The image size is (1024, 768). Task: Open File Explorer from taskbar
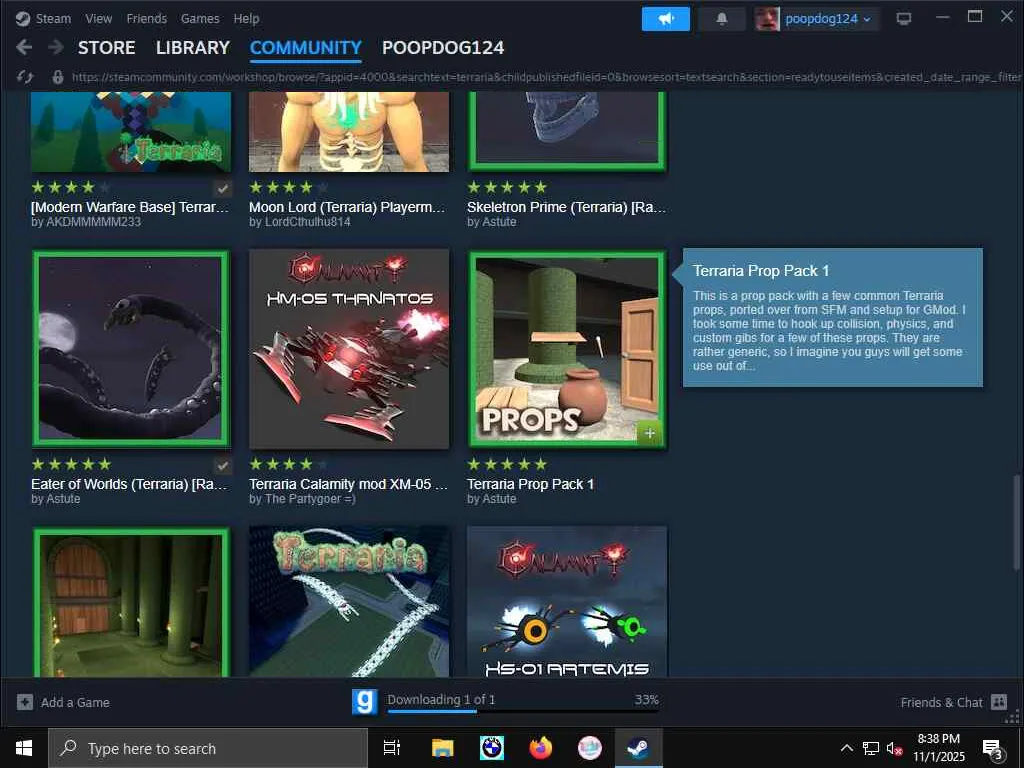(442, 748)
